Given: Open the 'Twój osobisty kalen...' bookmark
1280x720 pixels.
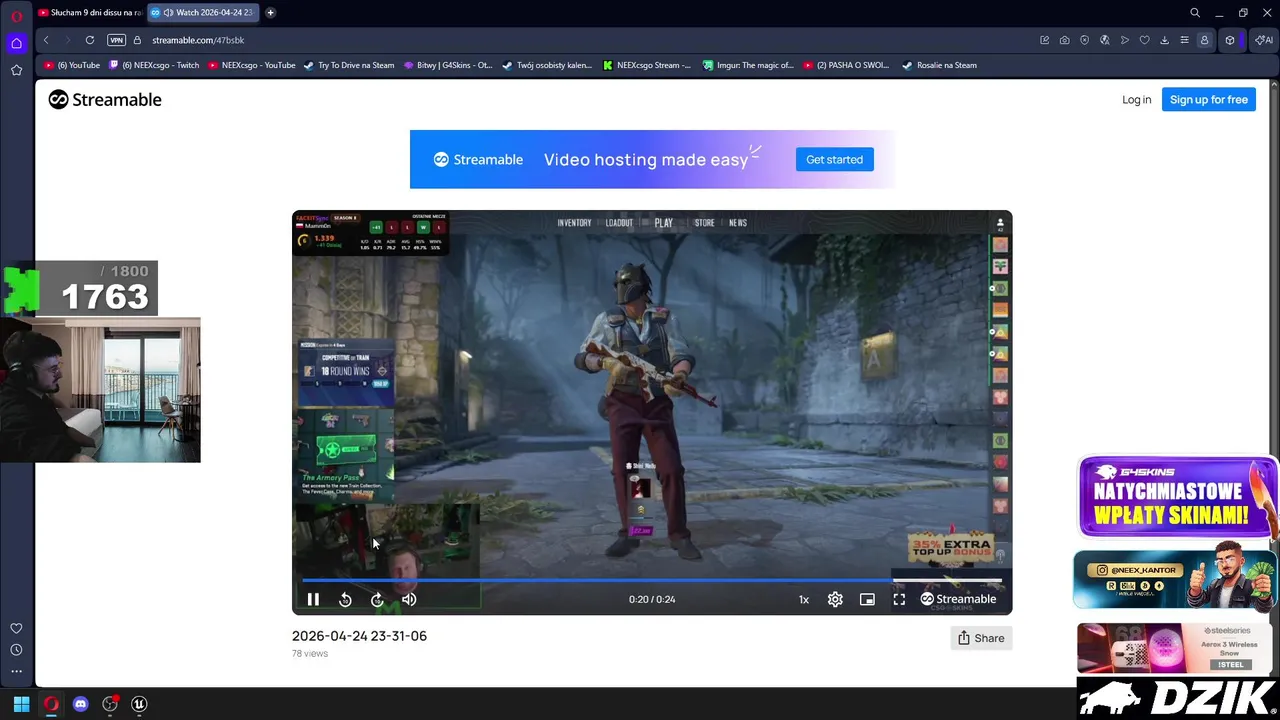Looking at the screenshot, I should coord(547,65).
